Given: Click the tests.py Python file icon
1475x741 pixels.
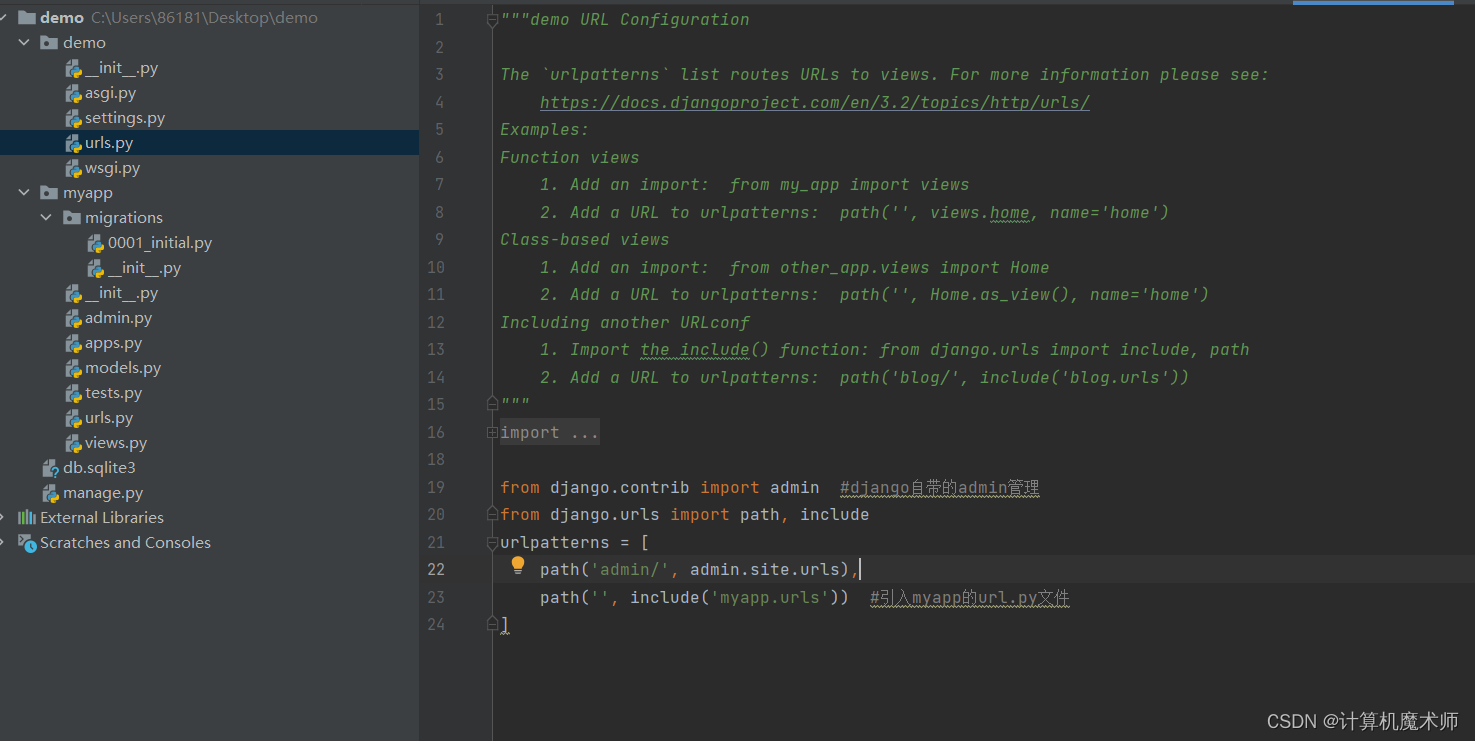Looking at the screenshot, I should (73, 393).
